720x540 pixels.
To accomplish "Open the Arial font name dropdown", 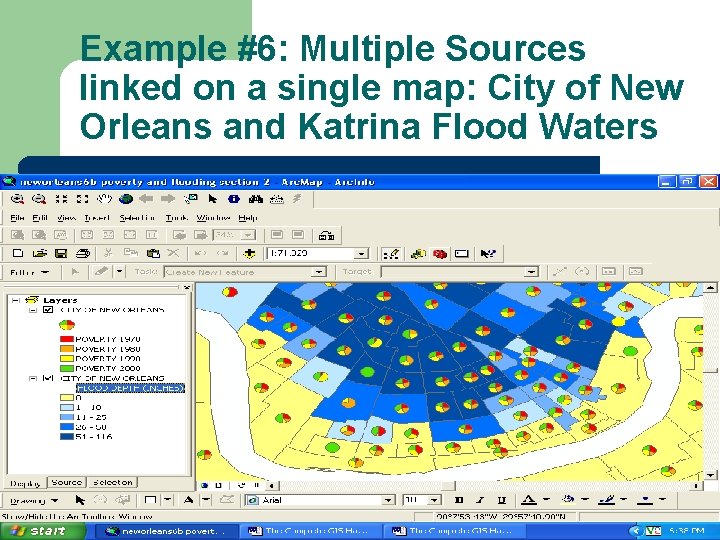I will click(x=388, y=500).
